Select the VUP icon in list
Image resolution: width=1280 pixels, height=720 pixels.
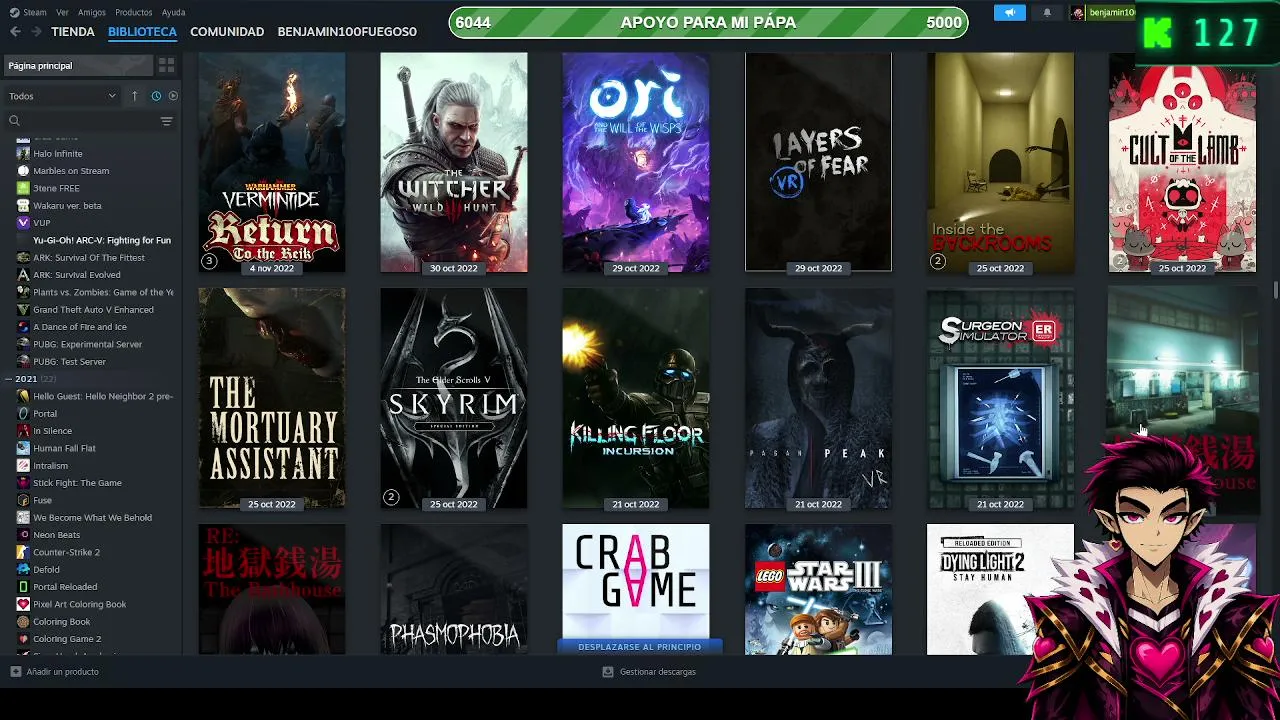tap(24, 223)
